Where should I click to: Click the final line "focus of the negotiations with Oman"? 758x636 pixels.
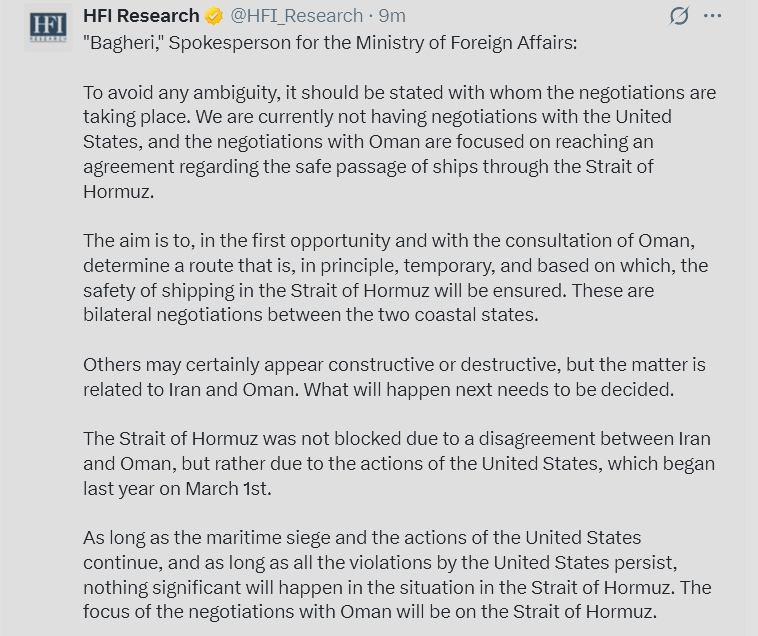(x=370, y=612)
